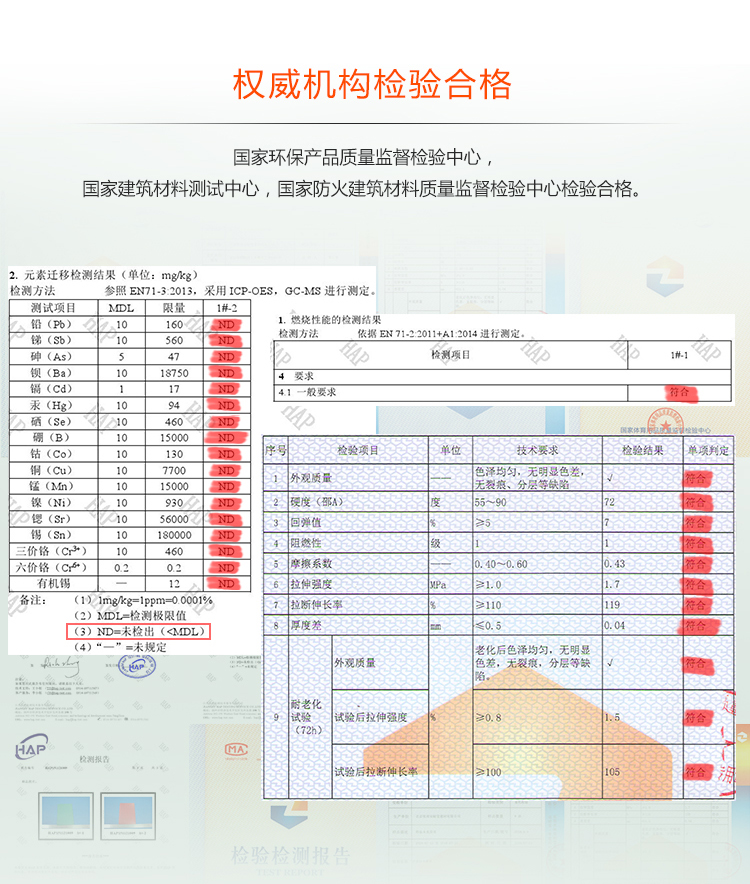Viewport: 750px width, 884px height.
Task: Click the 技术要求 column header
Action: (x=537, y=450)
